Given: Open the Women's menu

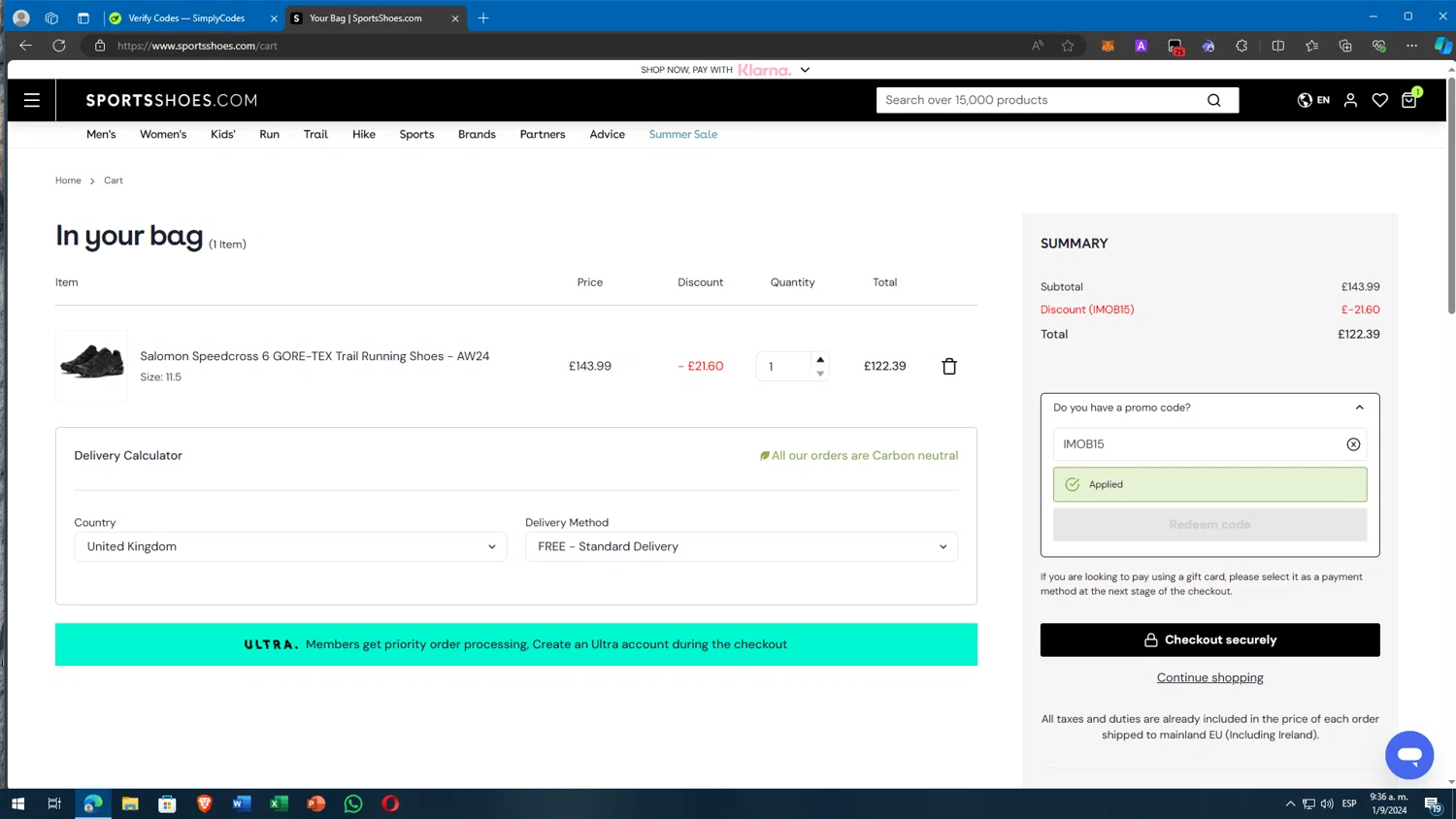Looking at the screenshot, I should tap(163, 134).
